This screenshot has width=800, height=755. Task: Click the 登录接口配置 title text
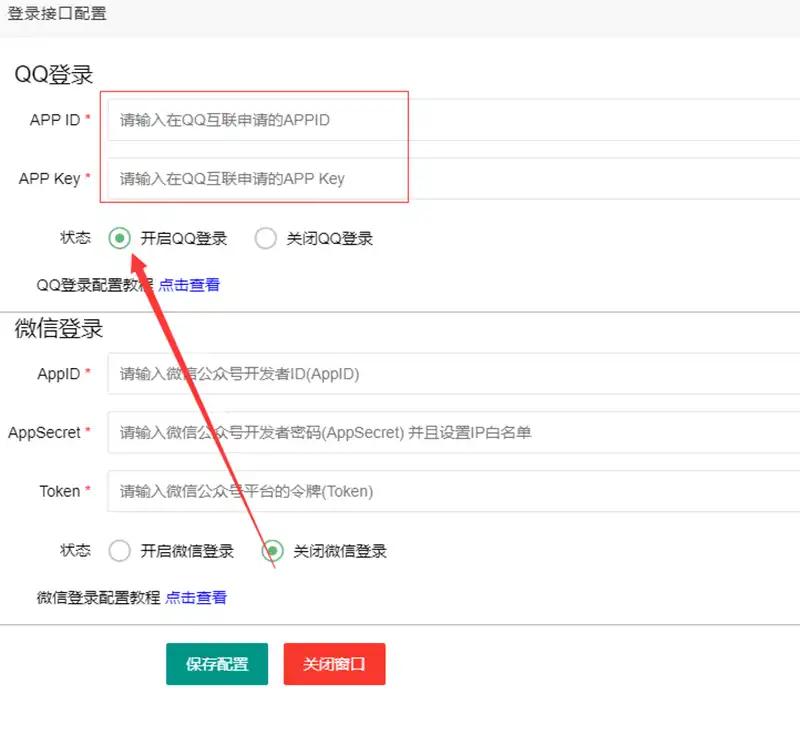[x=57, y=14]
